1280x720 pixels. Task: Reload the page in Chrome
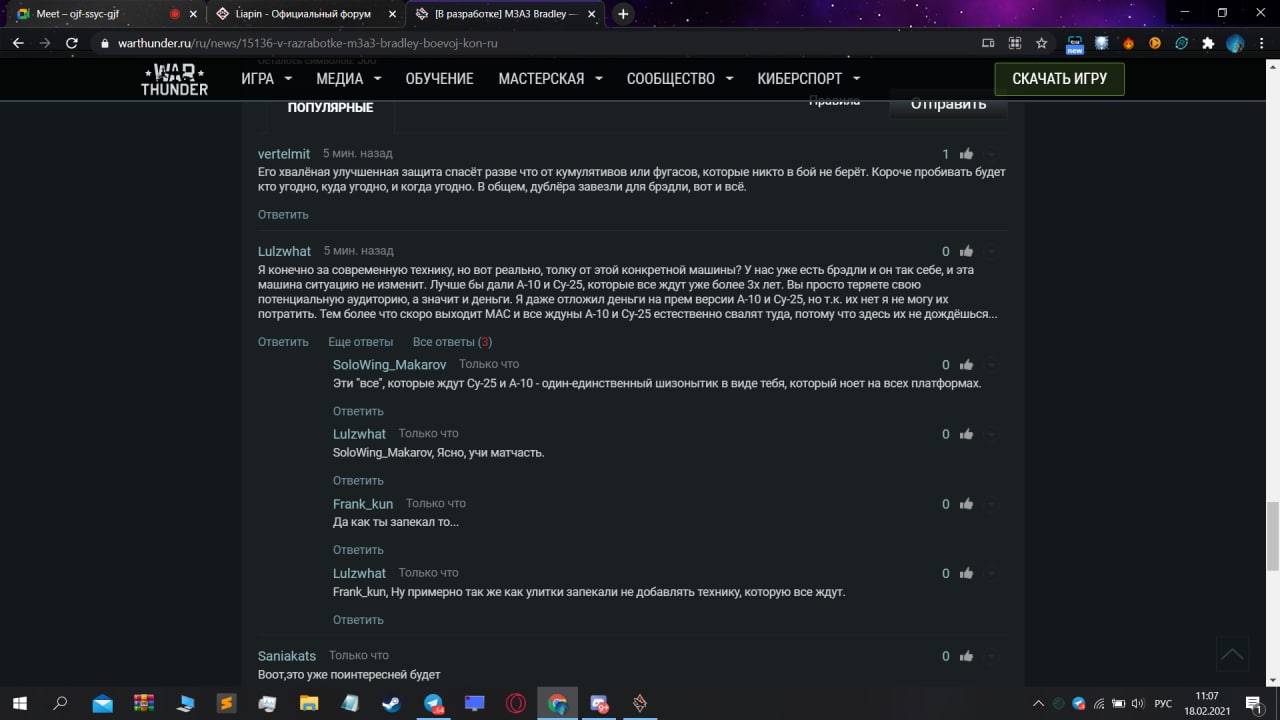click(x=72, y=43)
